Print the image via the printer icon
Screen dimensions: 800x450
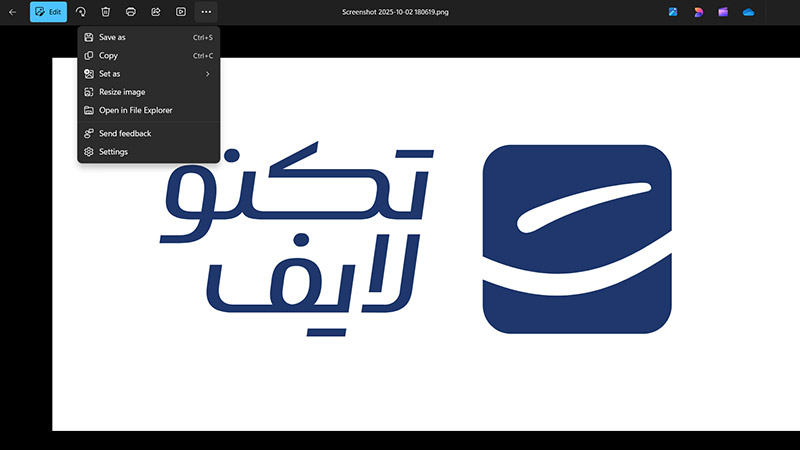131,12
